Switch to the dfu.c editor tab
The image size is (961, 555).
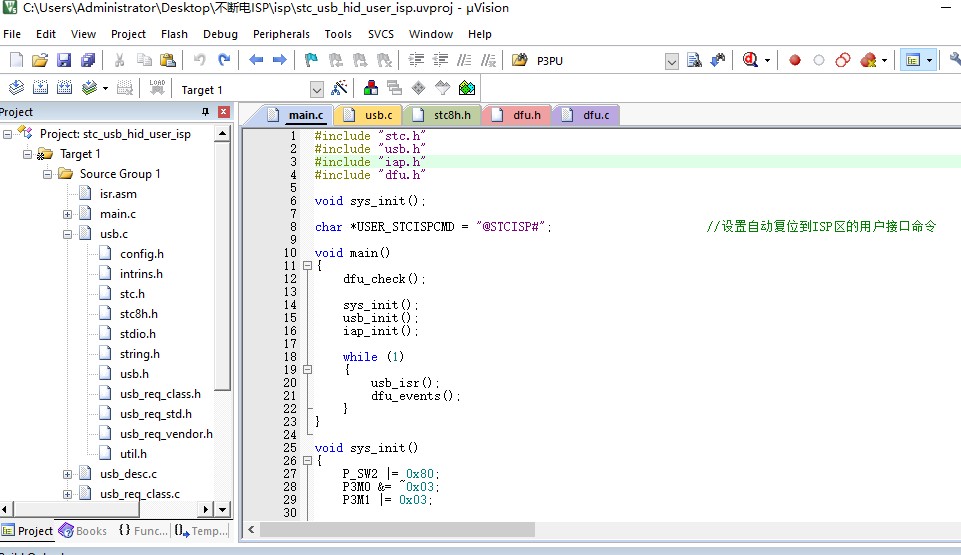click(586, 115)
